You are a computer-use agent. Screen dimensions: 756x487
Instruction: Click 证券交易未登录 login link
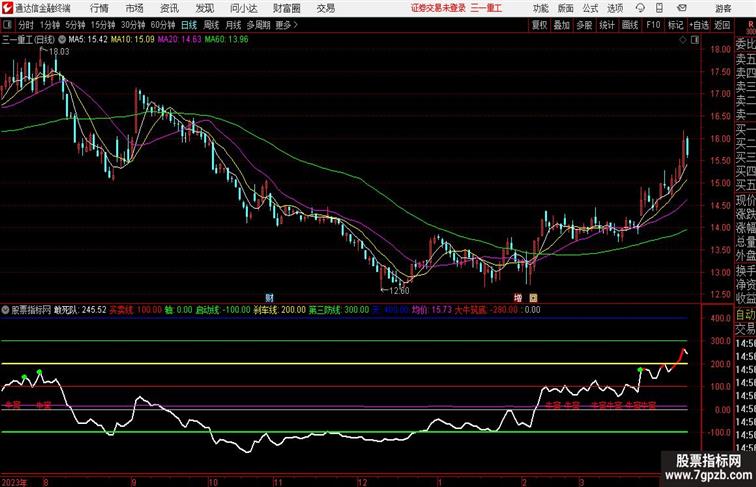pos(438,8)
